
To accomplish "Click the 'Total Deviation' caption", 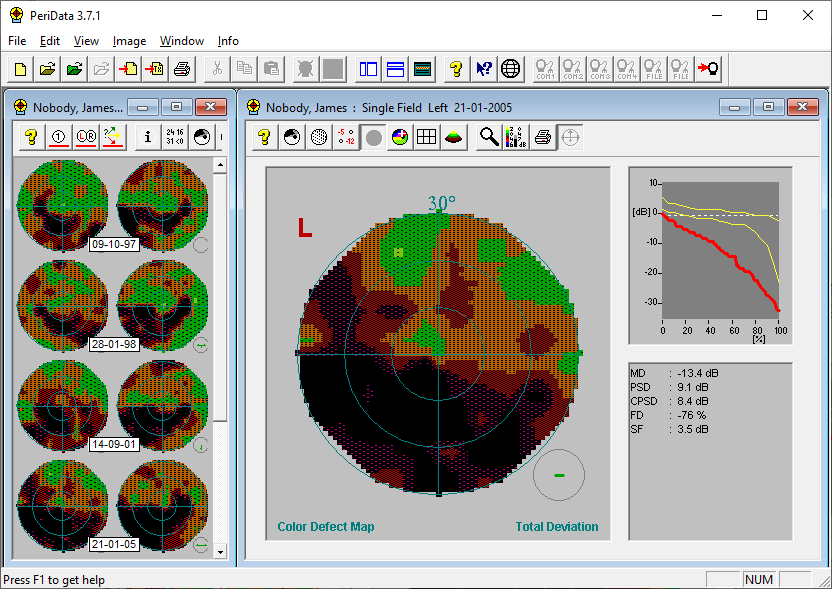I will pyautogui.click(x=557, y=526).
